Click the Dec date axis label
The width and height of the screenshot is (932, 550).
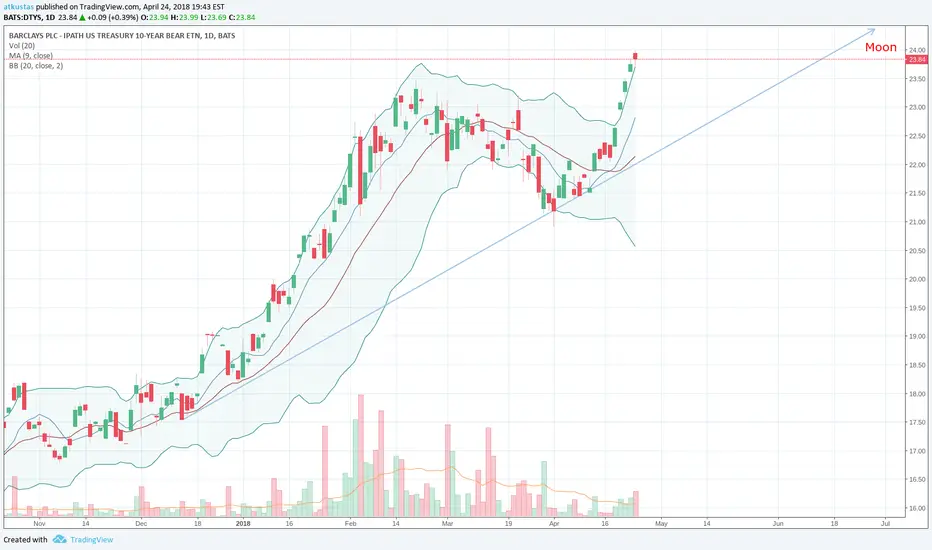(141, 524)
